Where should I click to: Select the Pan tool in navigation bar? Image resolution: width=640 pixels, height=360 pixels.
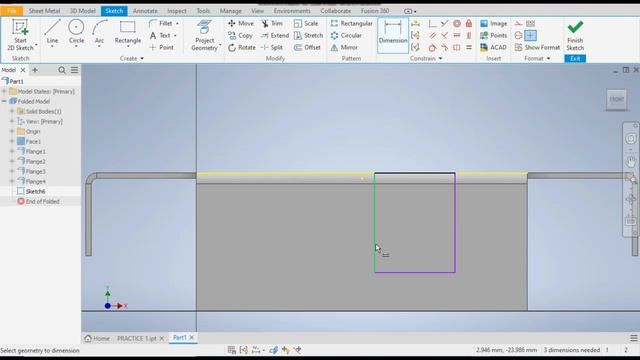click(x=631, y=161)
